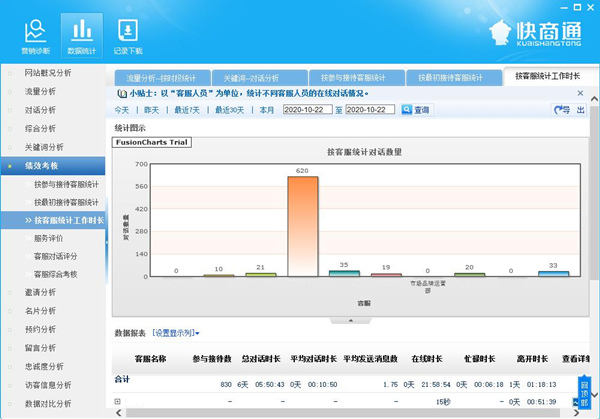This screenshot has height=419, width=600.
Task: Click the 最近7天 quick filter link
Action: pos(187,110)
